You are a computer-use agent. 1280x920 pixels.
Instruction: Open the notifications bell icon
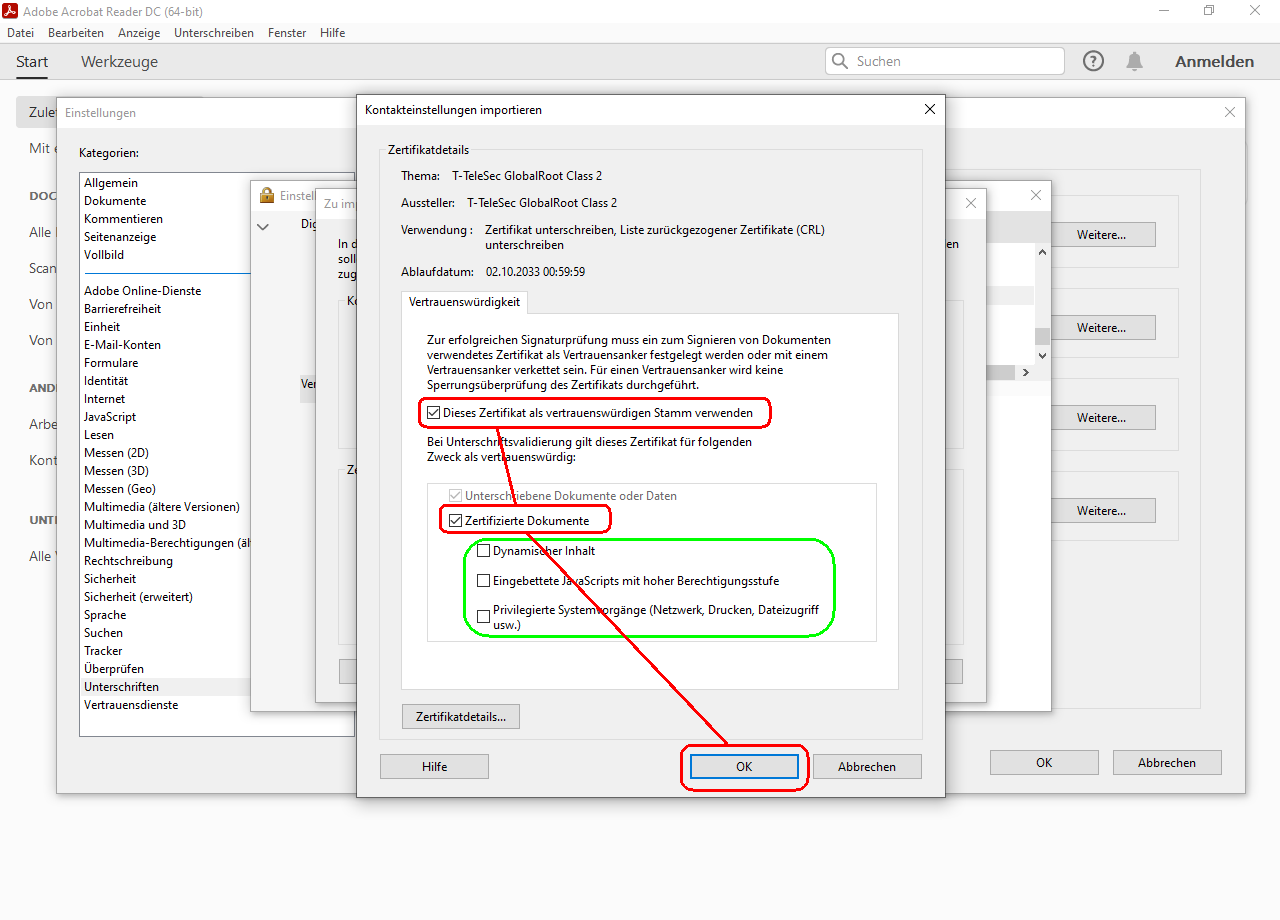pos(1134,61)
